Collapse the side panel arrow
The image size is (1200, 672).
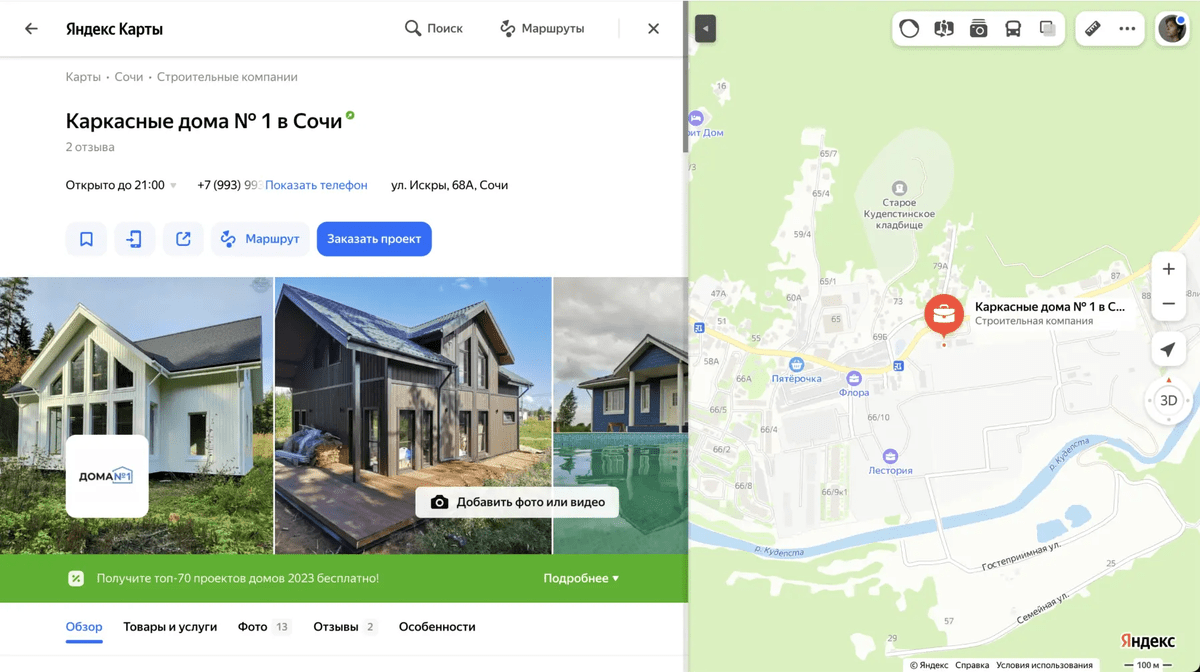(x=705, y=29)
